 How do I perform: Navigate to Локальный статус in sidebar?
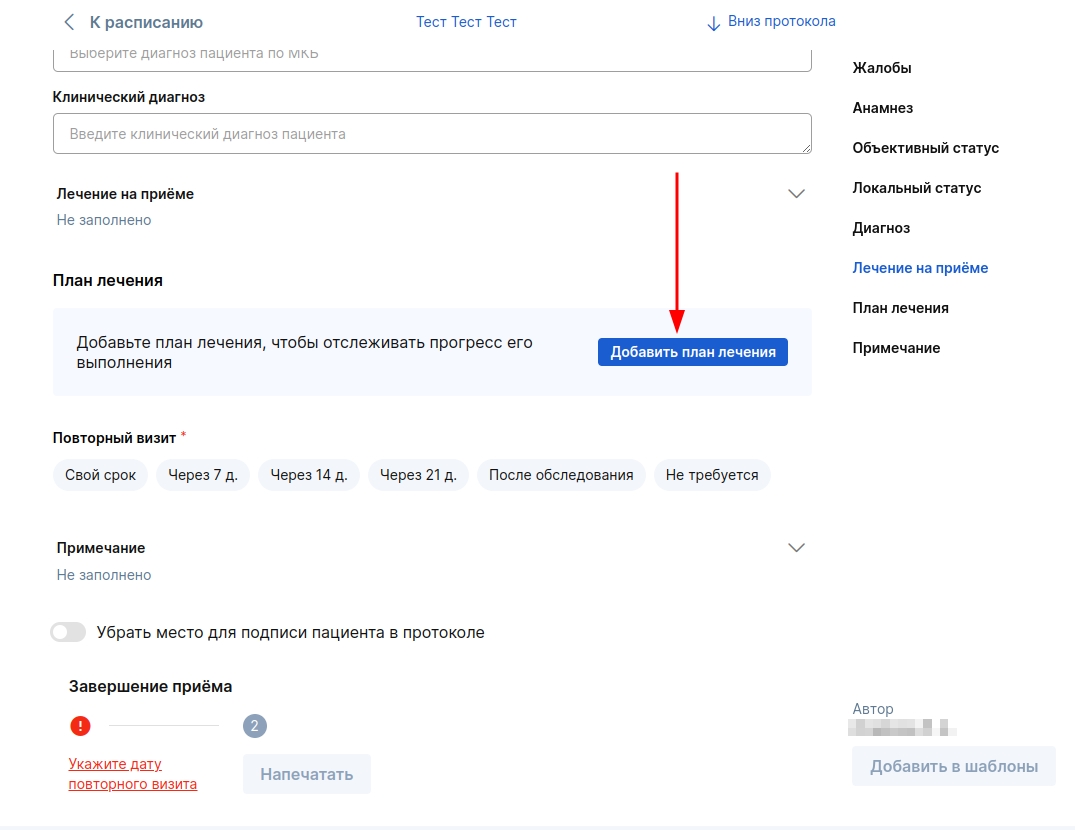click(916, 188)
